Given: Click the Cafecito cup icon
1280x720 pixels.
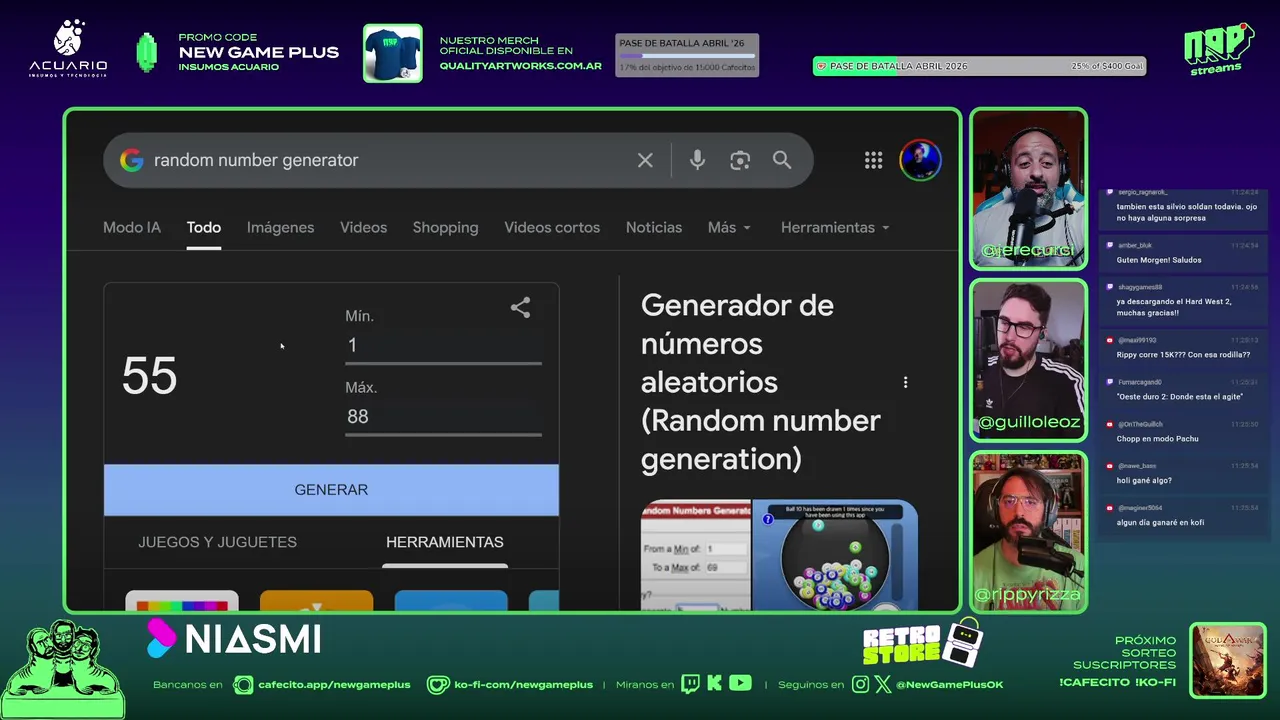Looking at the screenshot, I should point(243,685).
